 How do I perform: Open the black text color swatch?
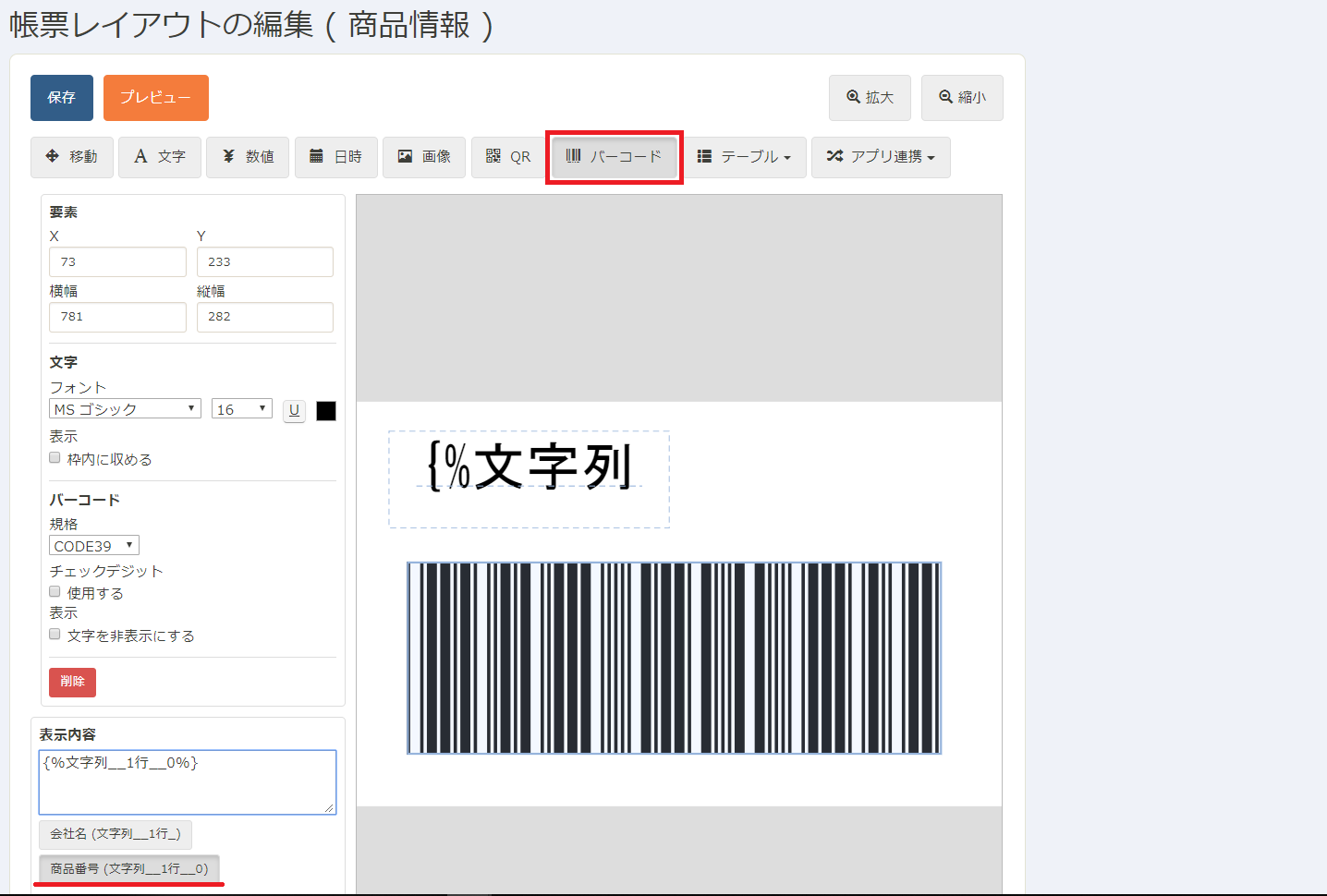326,411
